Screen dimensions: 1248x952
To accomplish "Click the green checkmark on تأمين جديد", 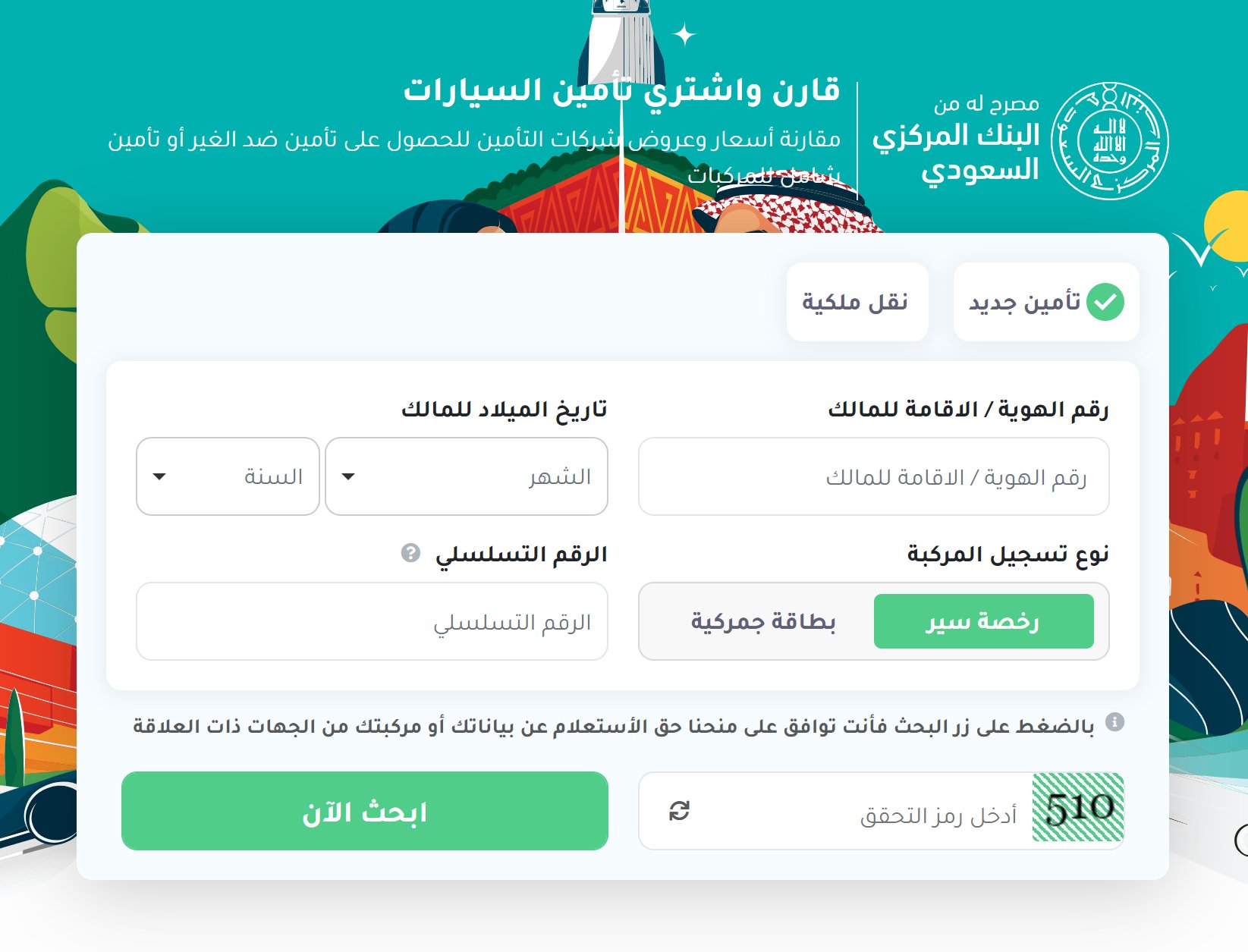I will point(1105,302).
